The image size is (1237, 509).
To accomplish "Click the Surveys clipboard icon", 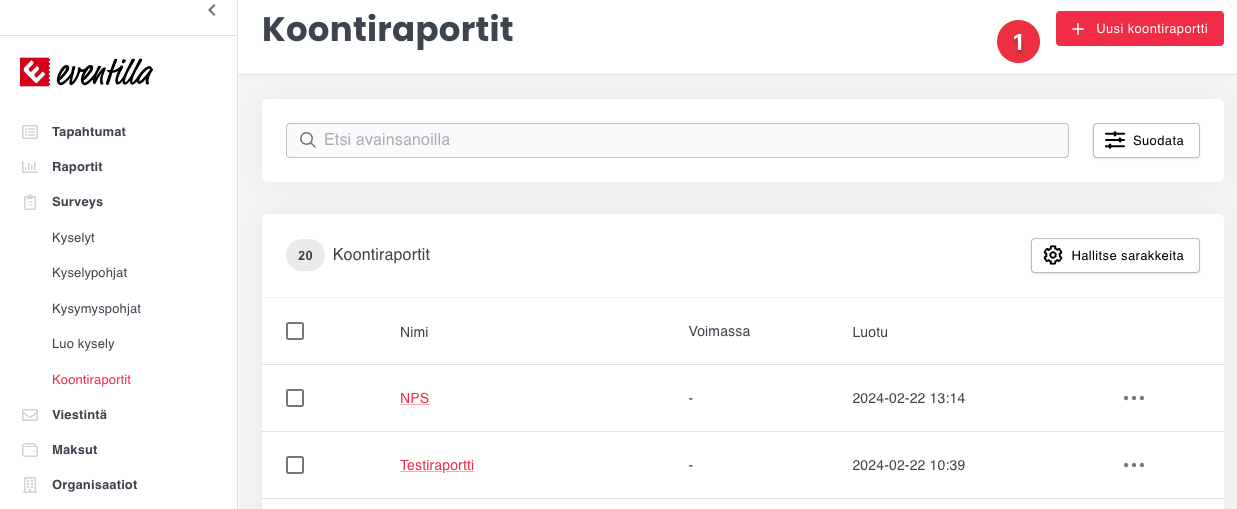I will click(x=30, y=202).
